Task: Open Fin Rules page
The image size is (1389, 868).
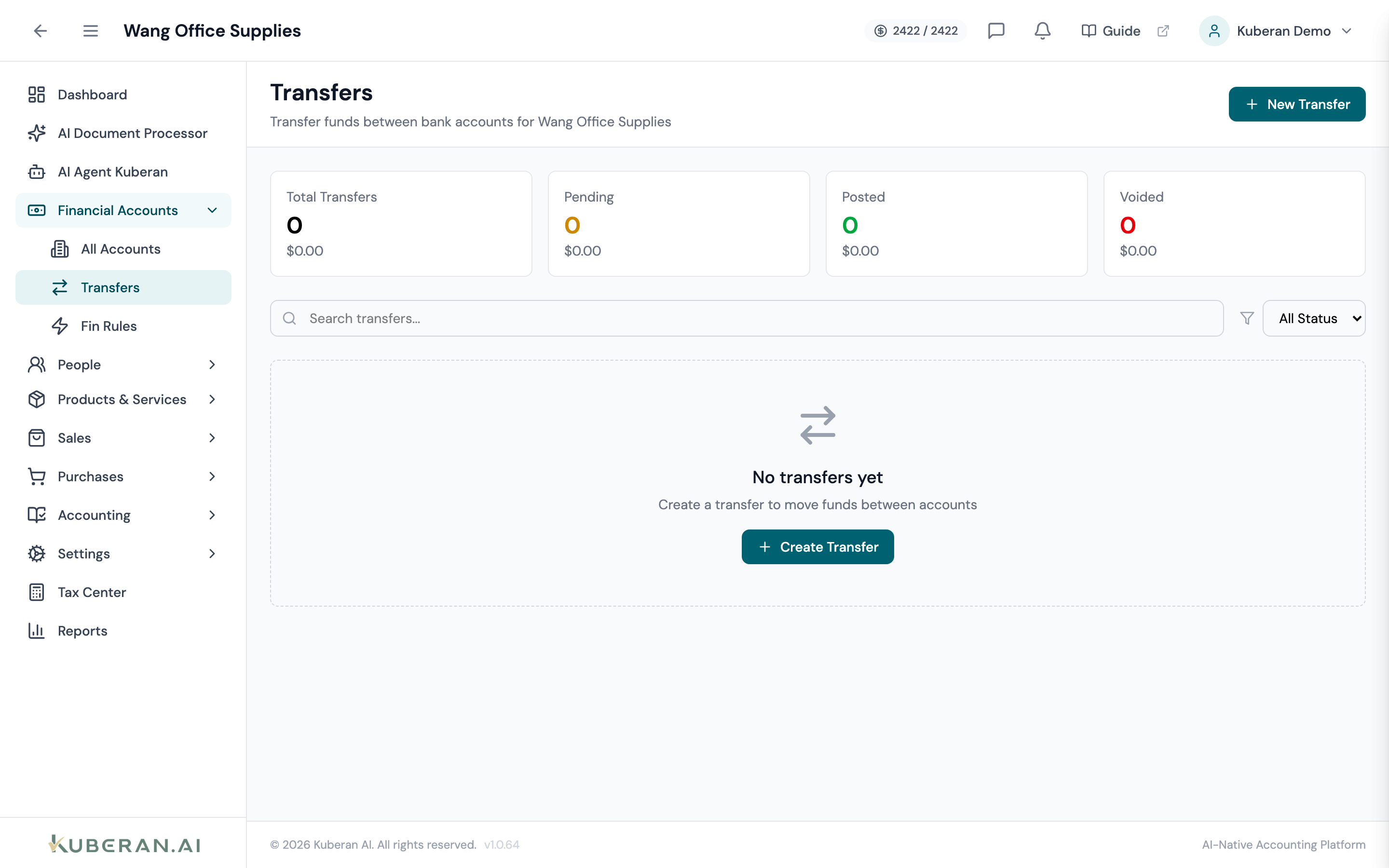Action: (123, 326)
